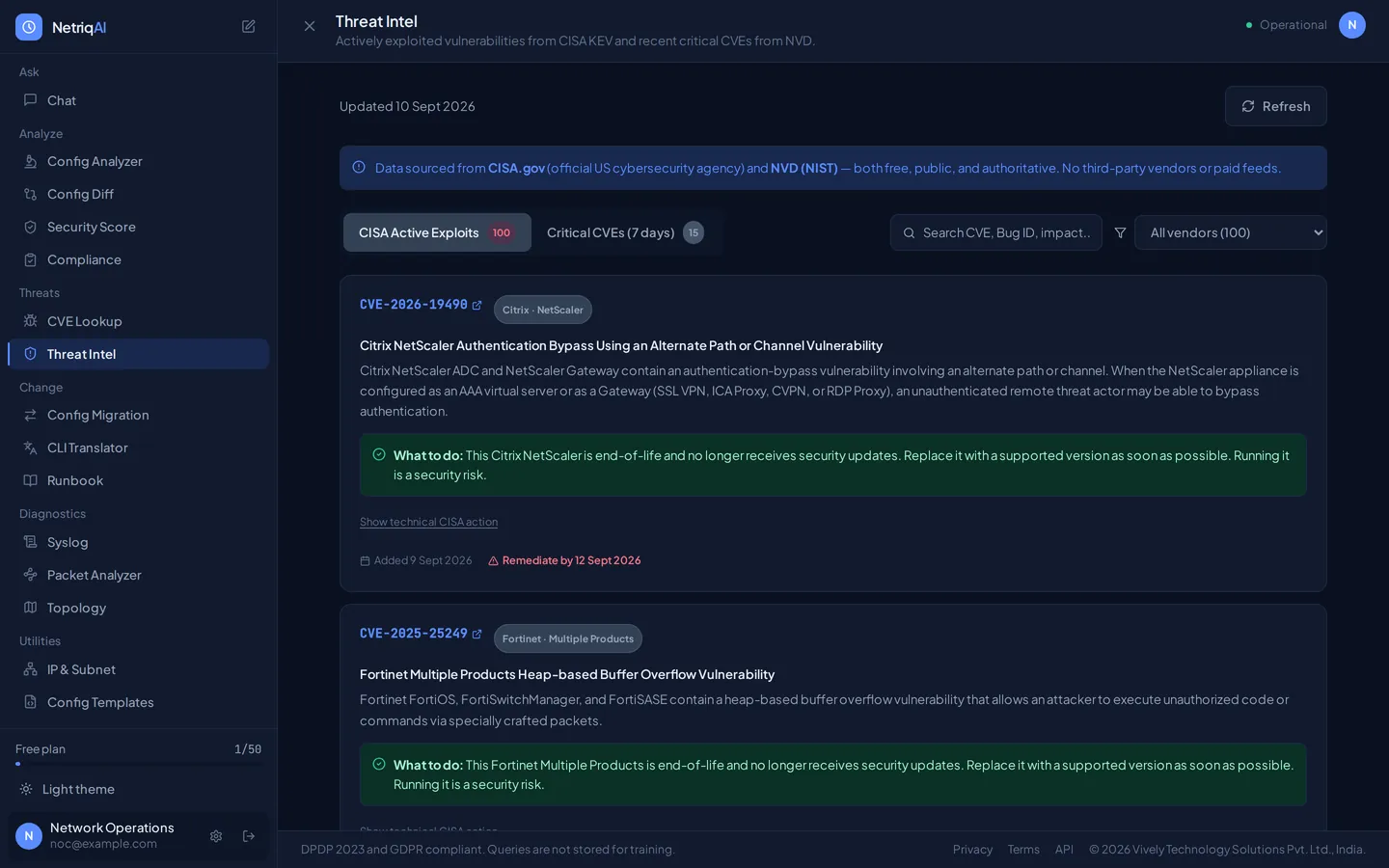The image size is (1389, 868).
Task: Select Threat Intel sidebar item
Action: tap(138, 354)
